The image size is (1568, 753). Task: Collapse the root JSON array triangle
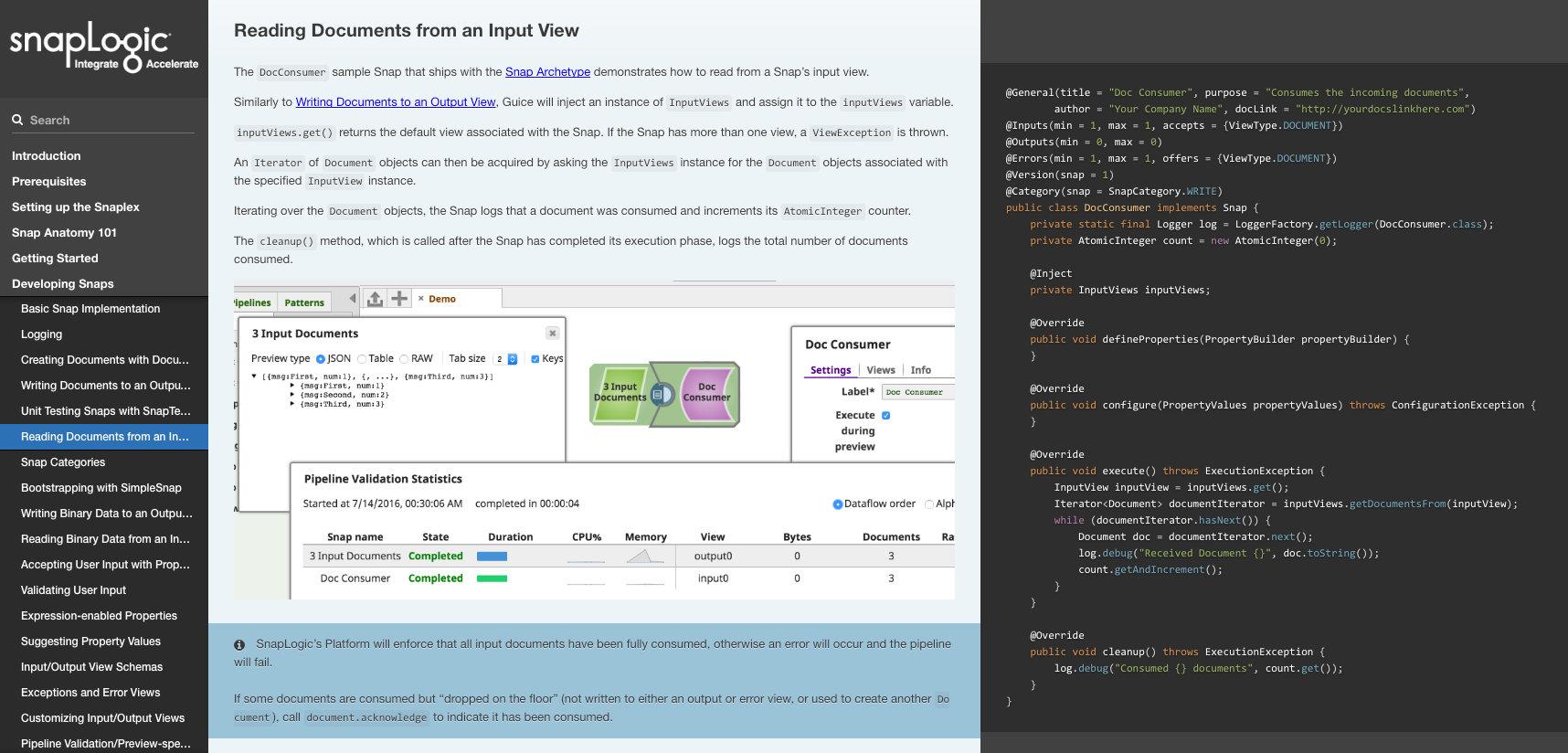pyautogui.click(x=255, y=376)
